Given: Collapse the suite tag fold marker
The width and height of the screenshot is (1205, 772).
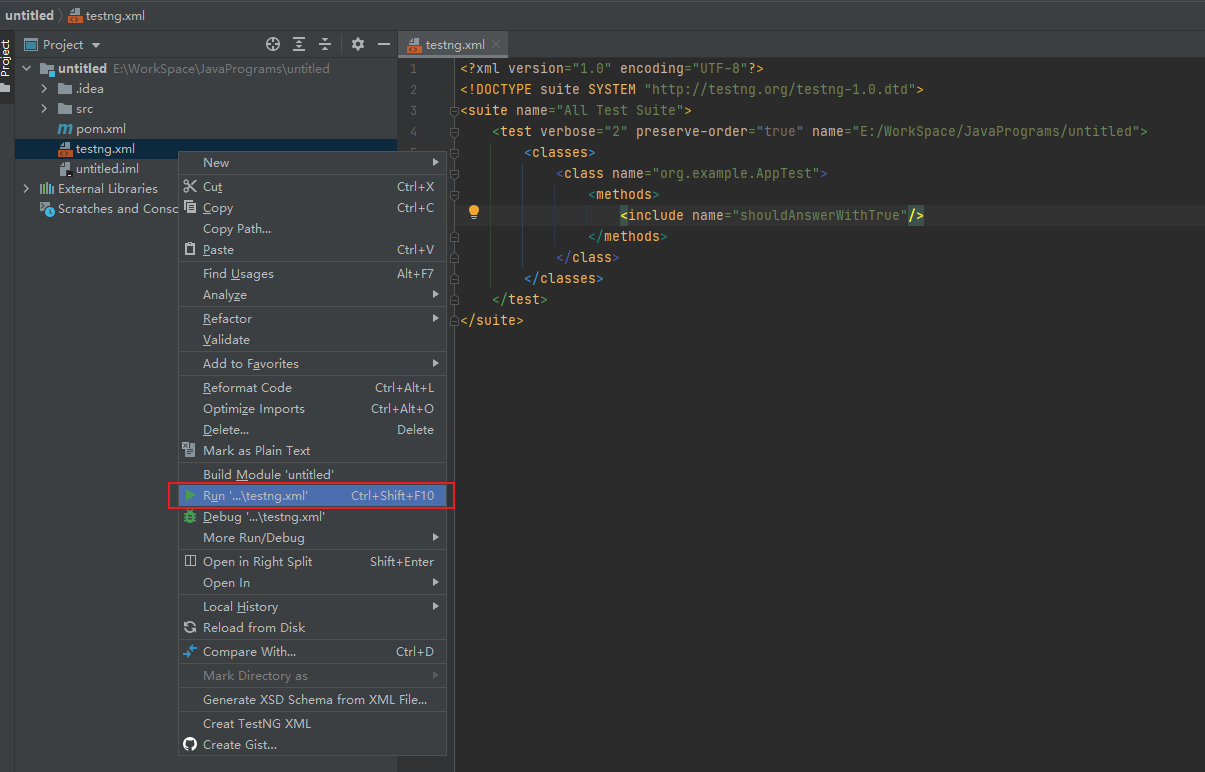Looking at the screenshot, I should 455,111.
